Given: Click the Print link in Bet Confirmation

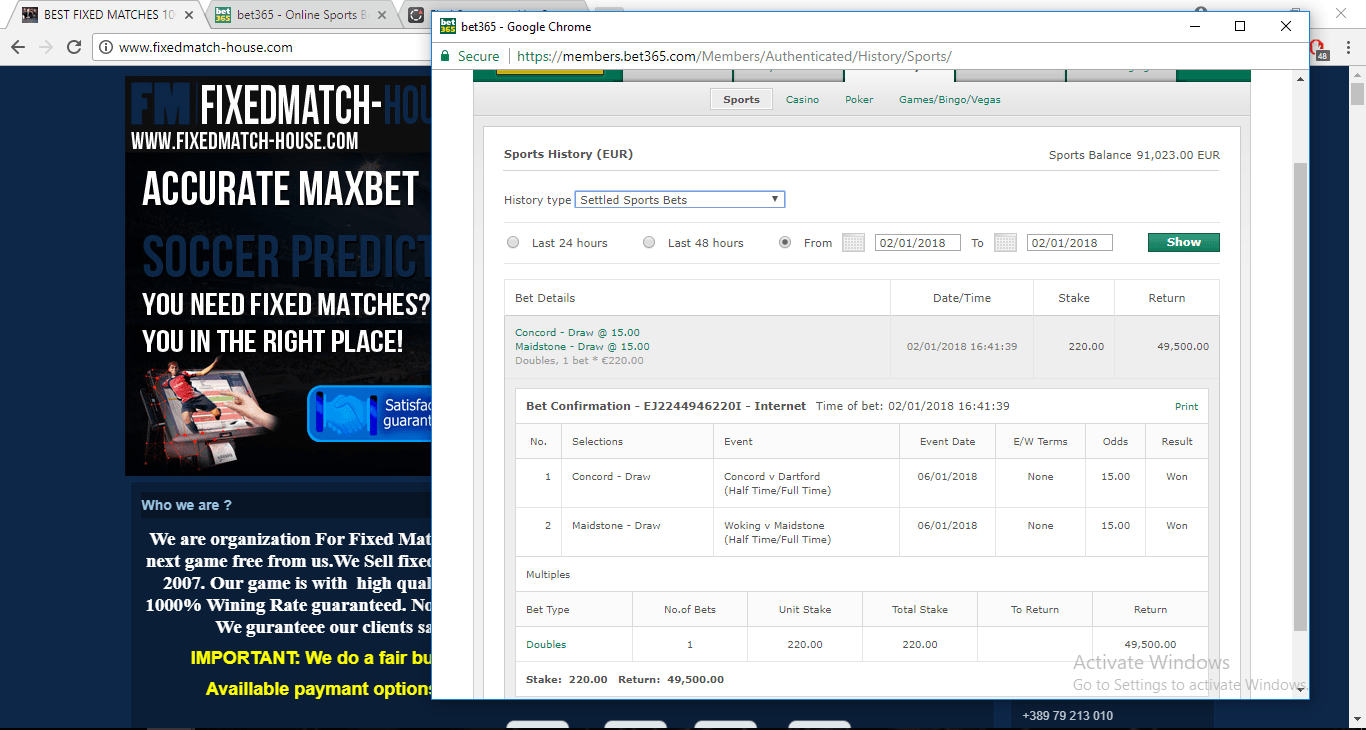Looking at the screenshot, I should click(x=1186, y=407).
